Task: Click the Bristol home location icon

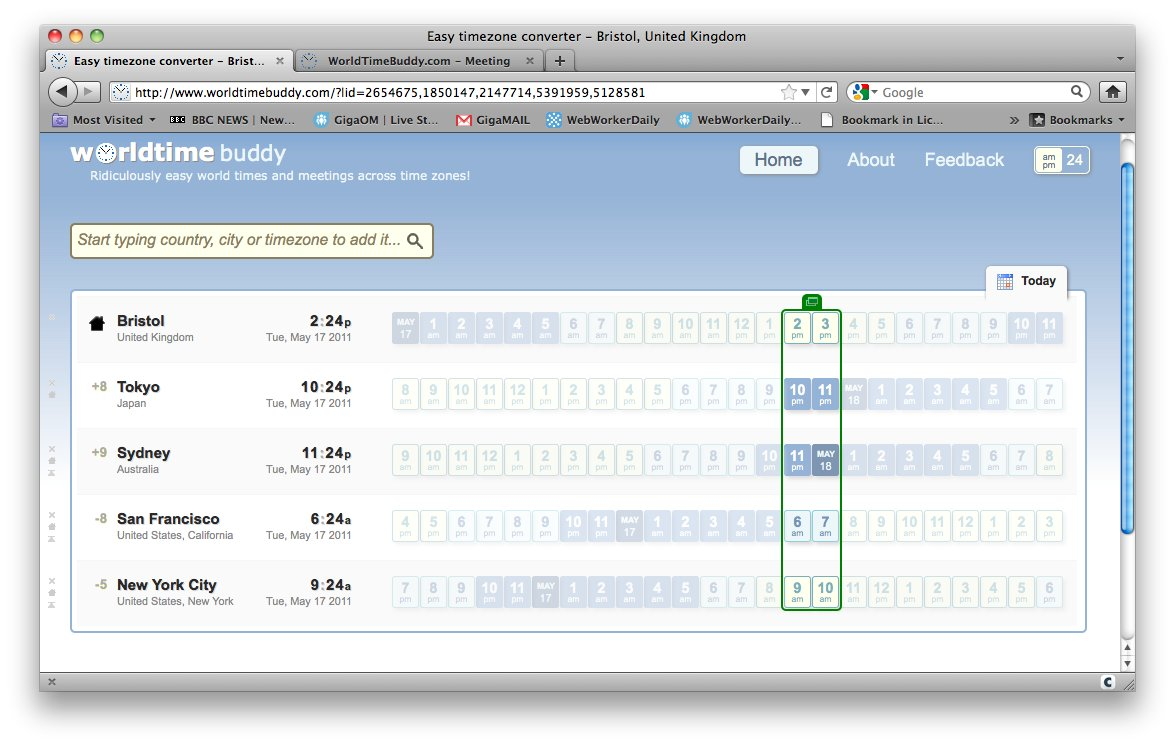Action: pos(97,324)
